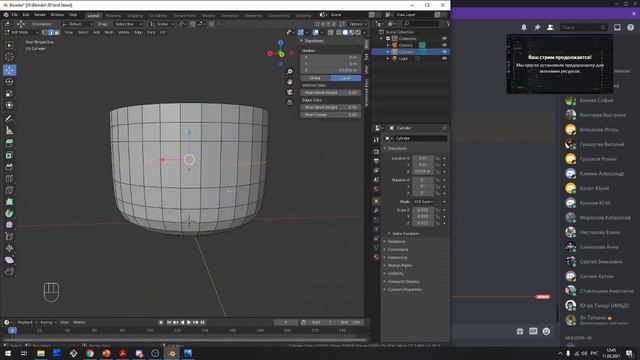Screen dimensions: 640x360
Task: Activate the Move tool
Action: point(9,70)
